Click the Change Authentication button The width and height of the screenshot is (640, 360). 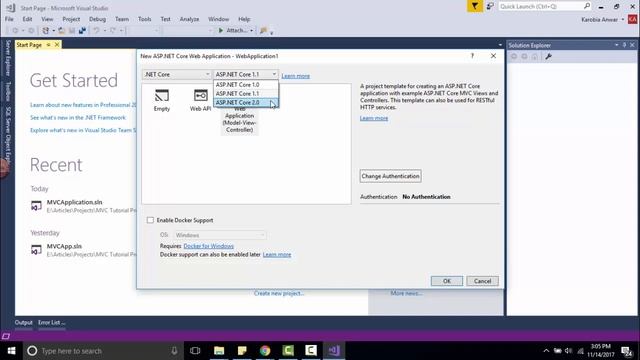pyautogui.click(x=391, y=176)
